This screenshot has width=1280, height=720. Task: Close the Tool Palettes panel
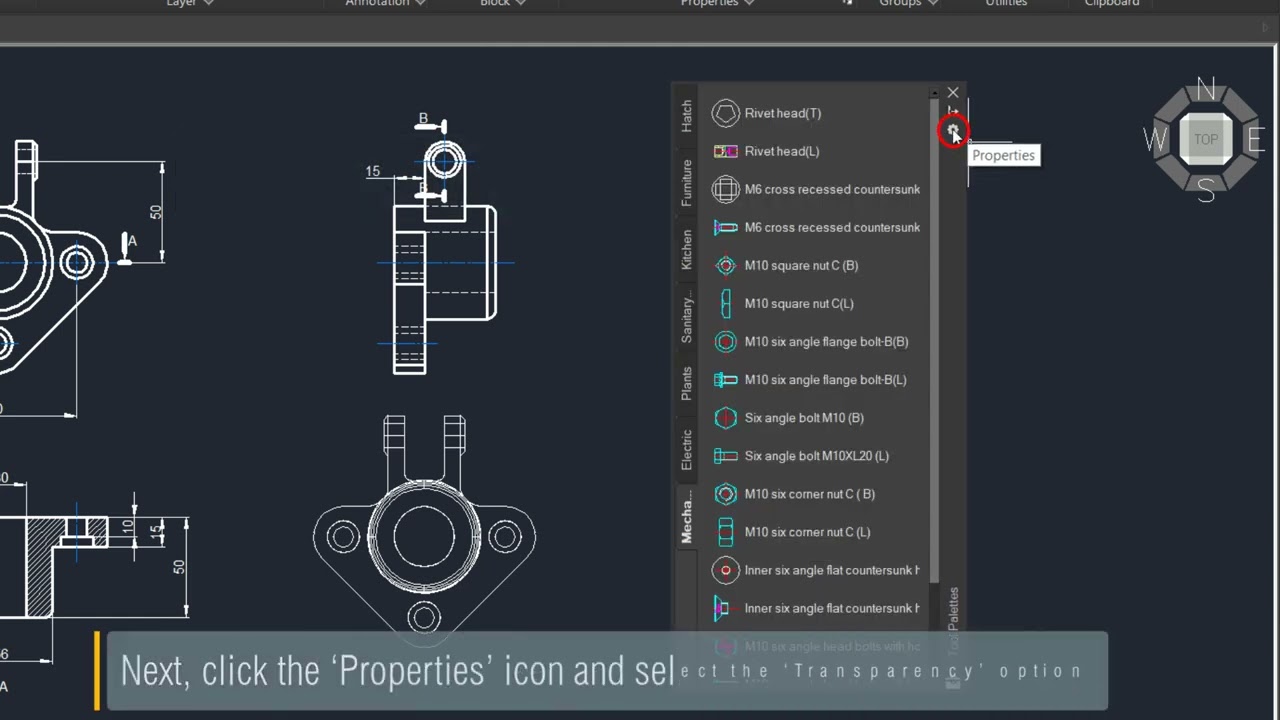coord(953,92)
